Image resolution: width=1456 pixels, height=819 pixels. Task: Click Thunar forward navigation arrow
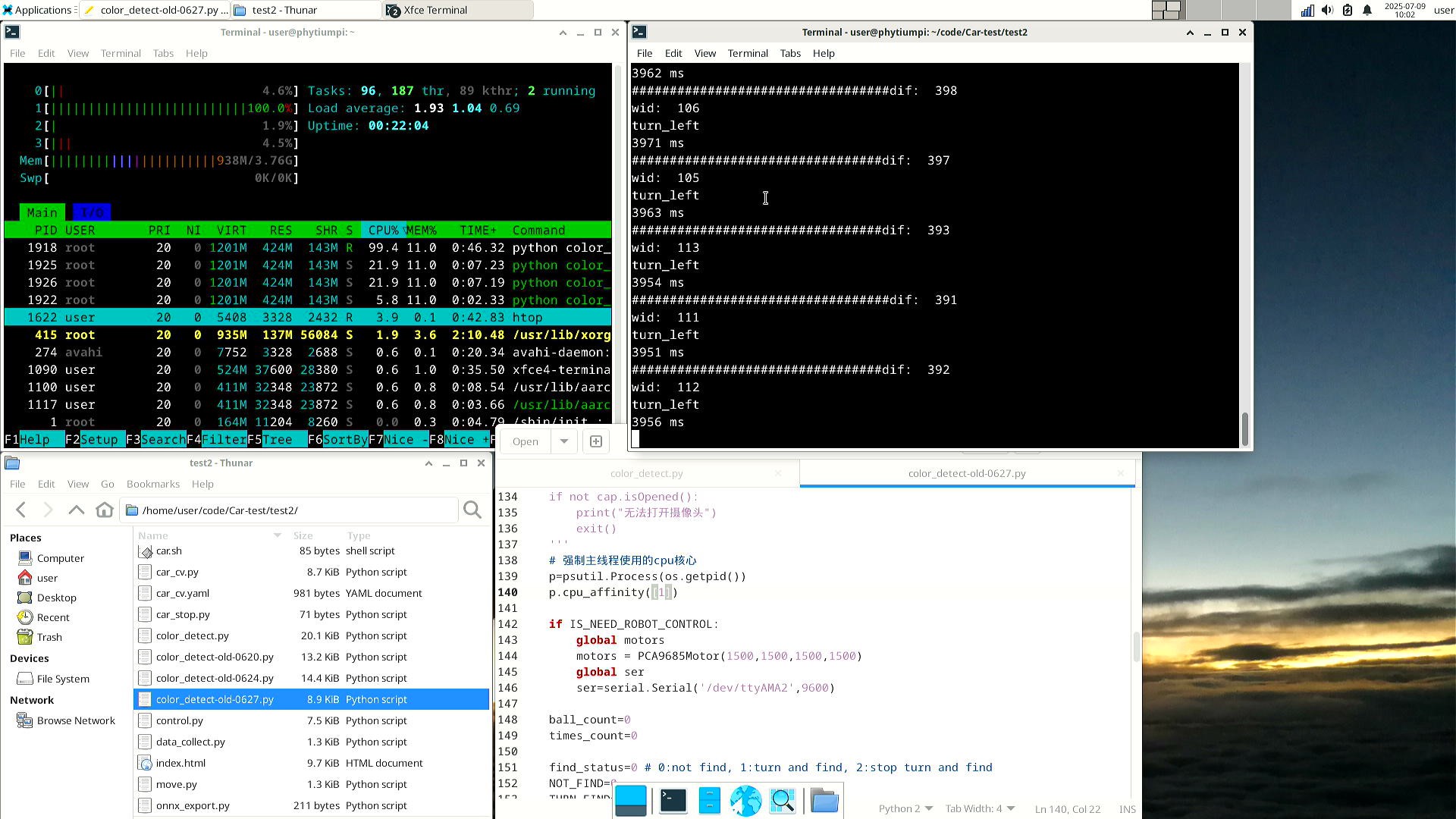[48, 510]
